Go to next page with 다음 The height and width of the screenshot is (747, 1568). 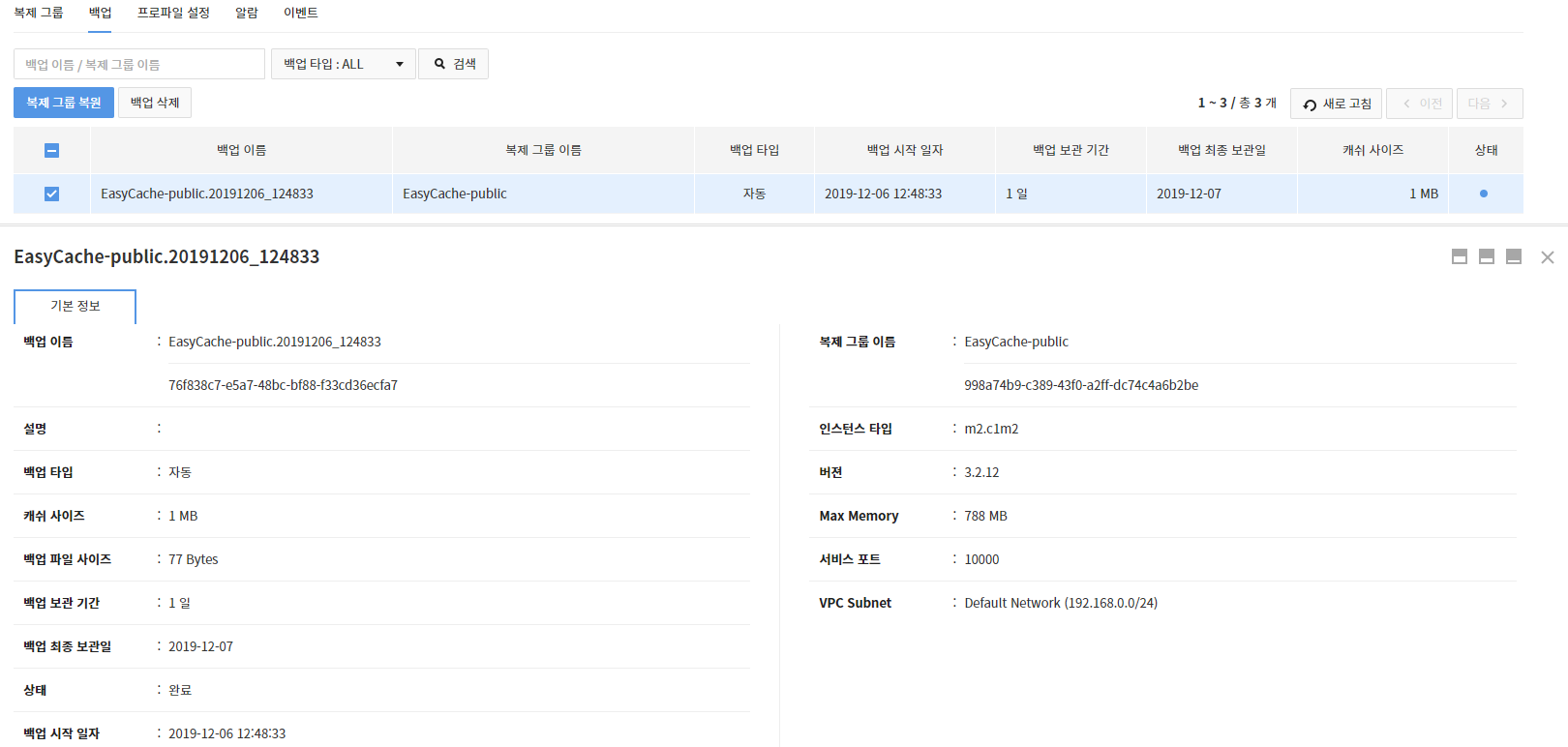tap(1490, 104)
